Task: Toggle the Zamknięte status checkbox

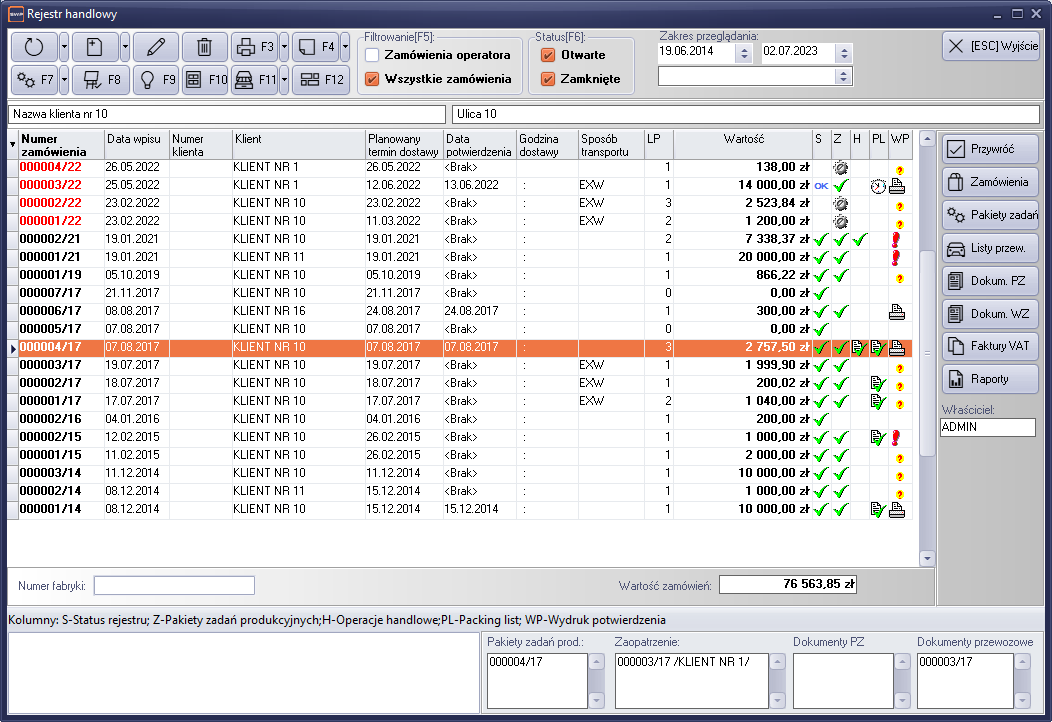Action: coord(547,79)
